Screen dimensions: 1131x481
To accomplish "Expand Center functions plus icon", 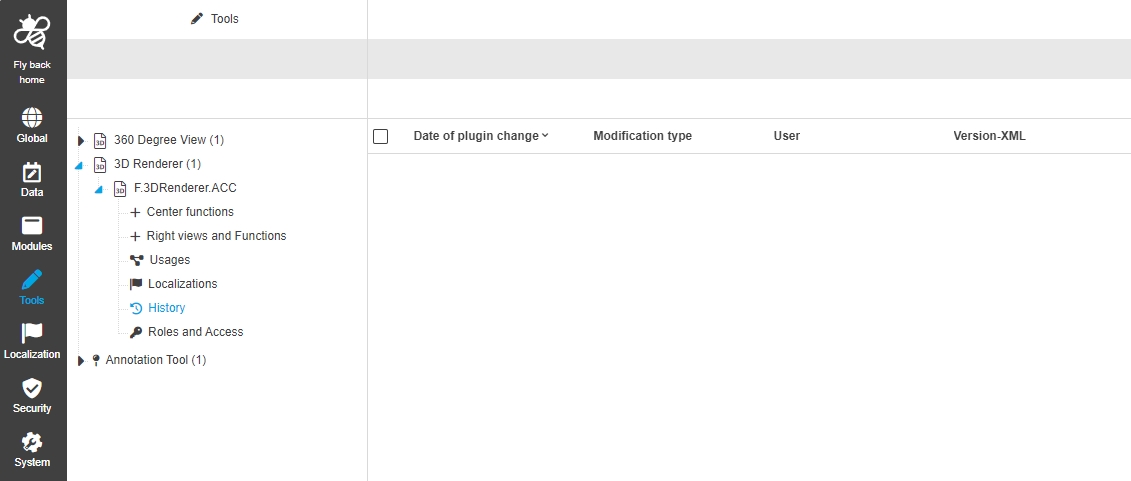I will [135, 212].
